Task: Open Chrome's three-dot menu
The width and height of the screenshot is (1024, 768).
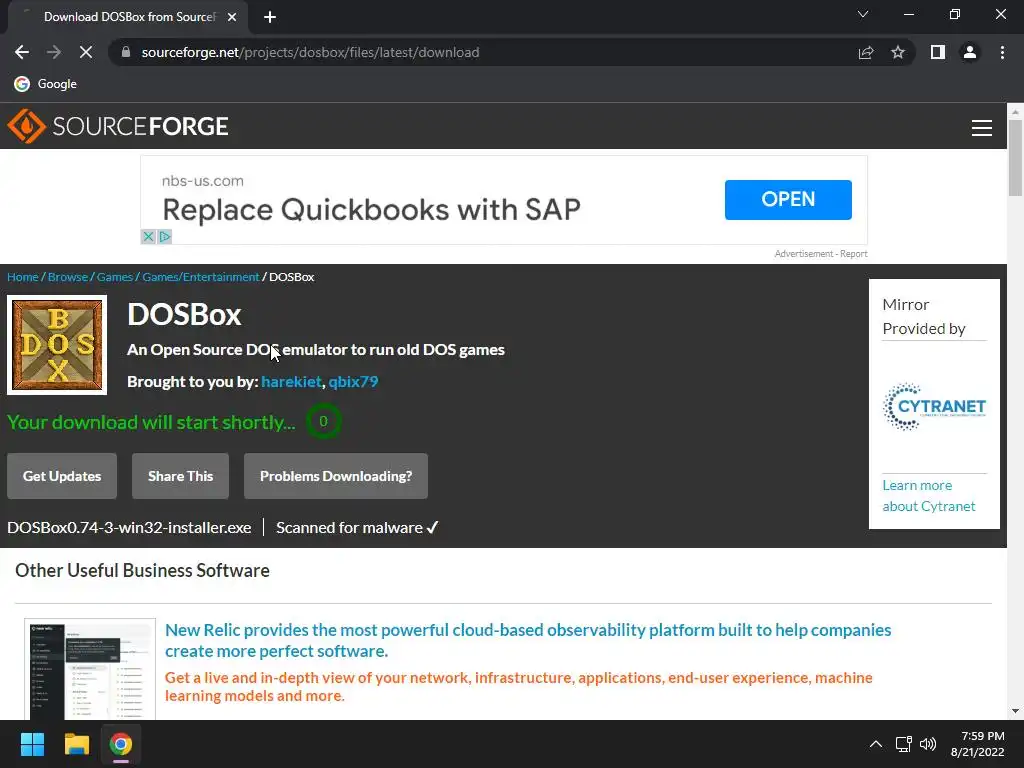Action: pos(1002,52)
